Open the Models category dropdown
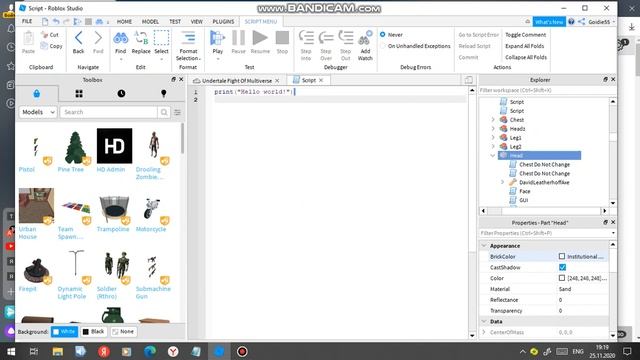The image size is (640, 360). point(38,112)
